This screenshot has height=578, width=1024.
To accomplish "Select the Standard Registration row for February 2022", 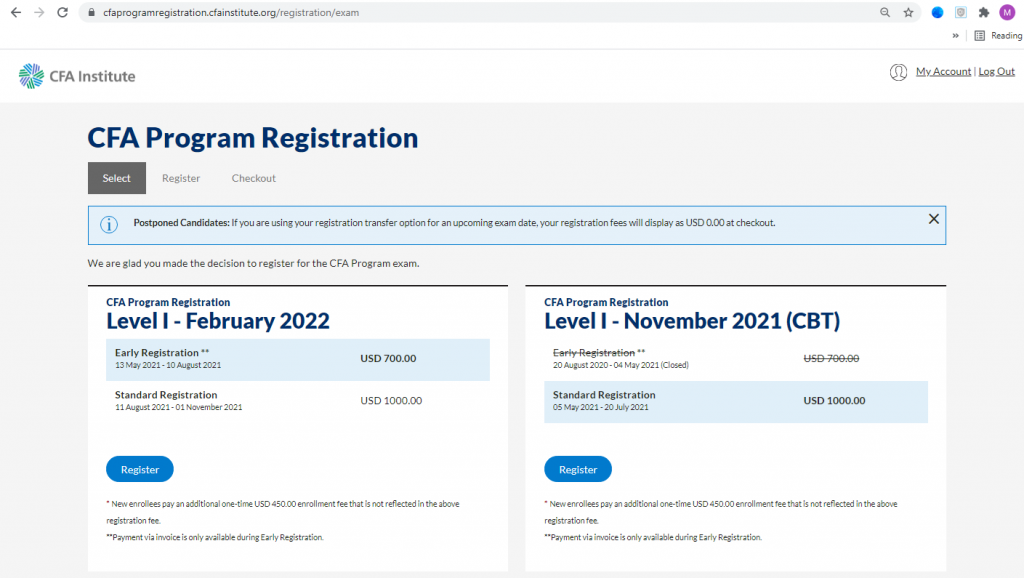I will pyautogui.click(x=298, y=400).
